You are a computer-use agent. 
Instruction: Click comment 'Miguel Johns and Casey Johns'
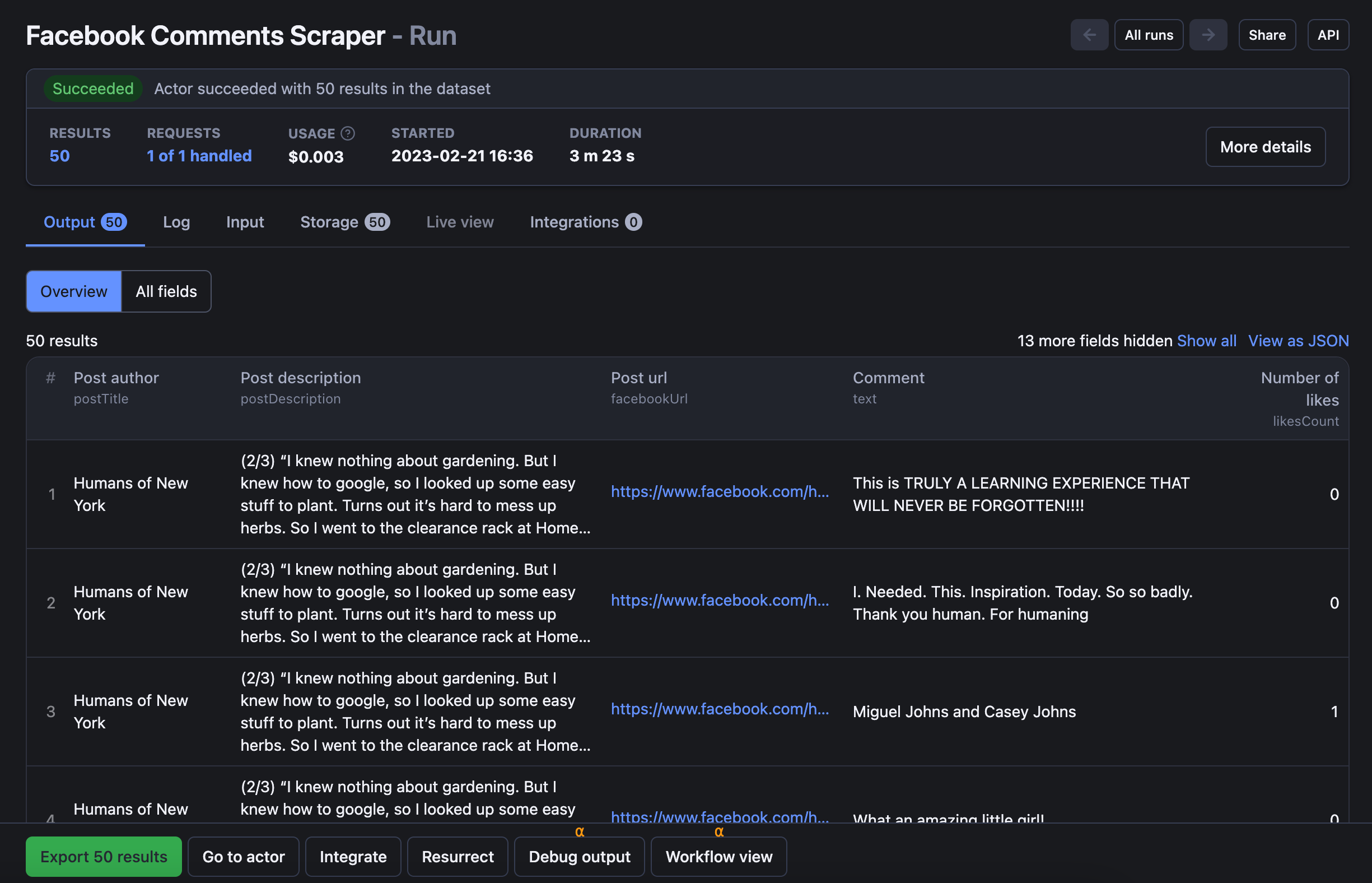[964, 712]
